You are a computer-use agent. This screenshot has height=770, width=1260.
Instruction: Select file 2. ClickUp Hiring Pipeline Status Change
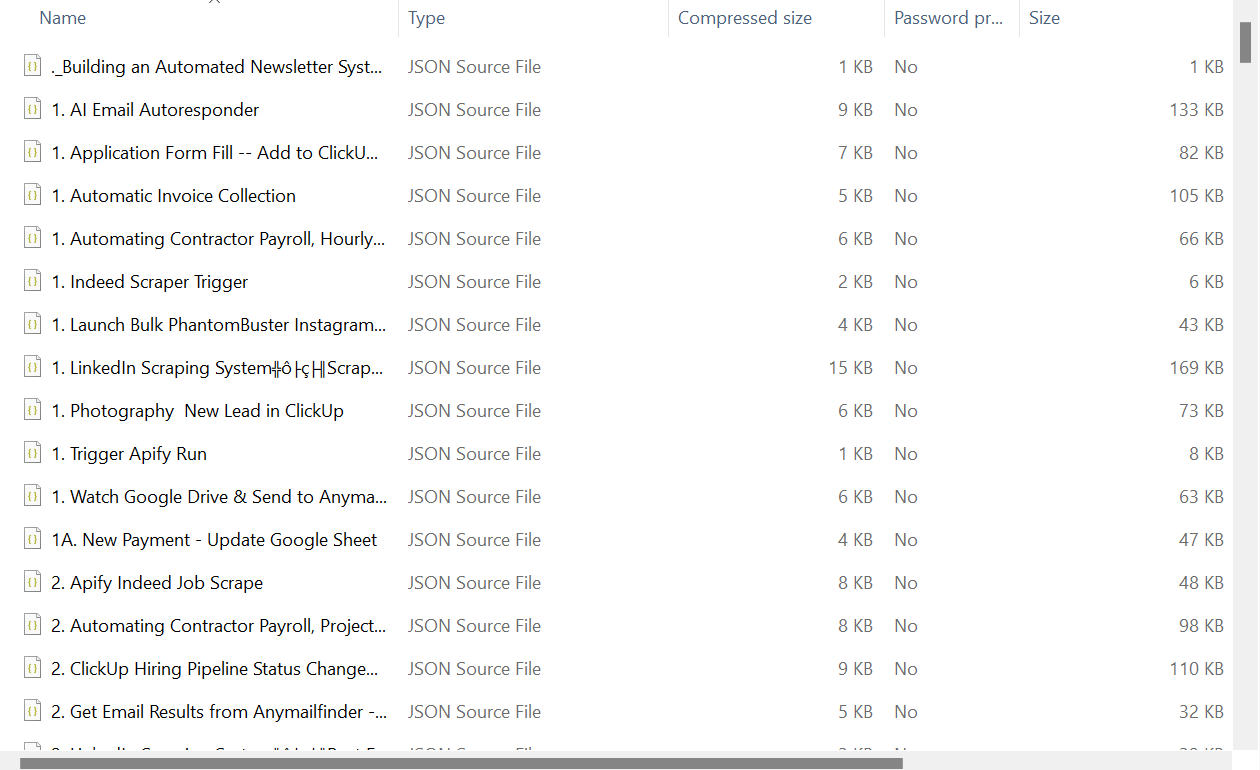point(215,669)
